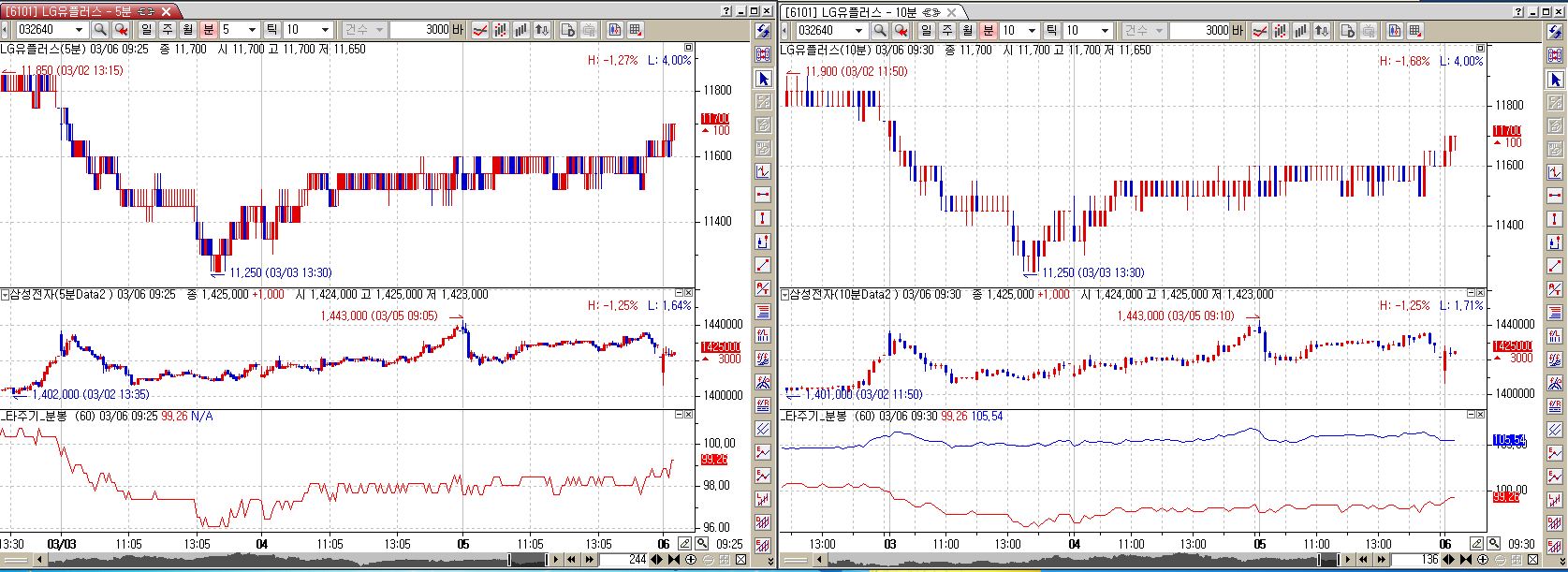Viewport: 1568px width, 572px height.
Task: Collapse the 삼성전자(5분Data2) panel
Action: click(x=680, y=293)
